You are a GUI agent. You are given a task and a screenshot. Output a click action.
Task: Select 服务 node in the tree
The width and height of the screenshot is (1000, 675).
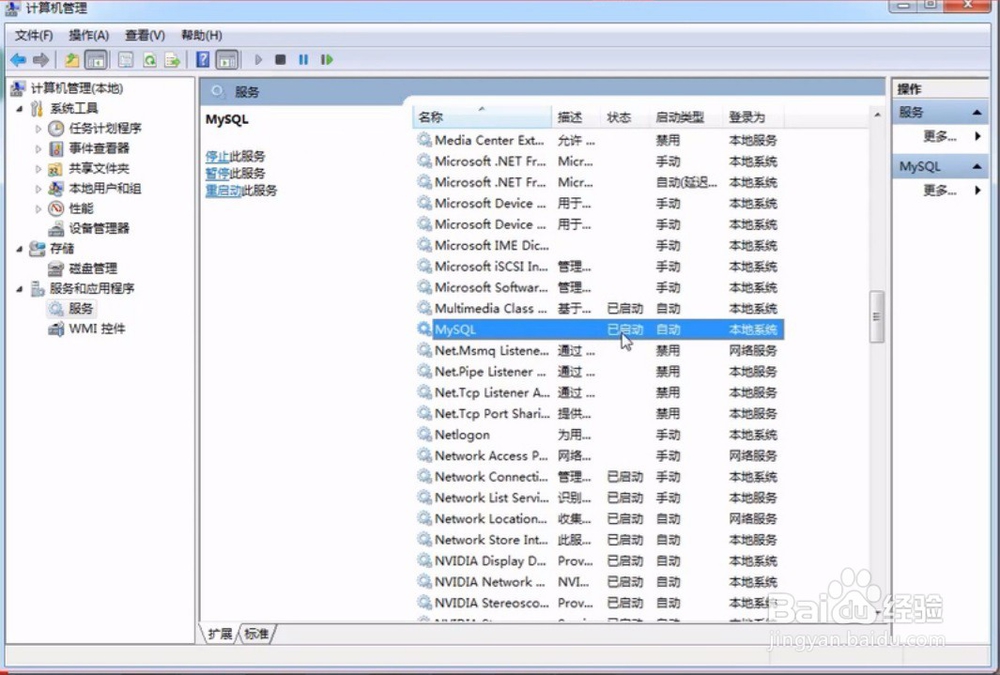point(81,309)
